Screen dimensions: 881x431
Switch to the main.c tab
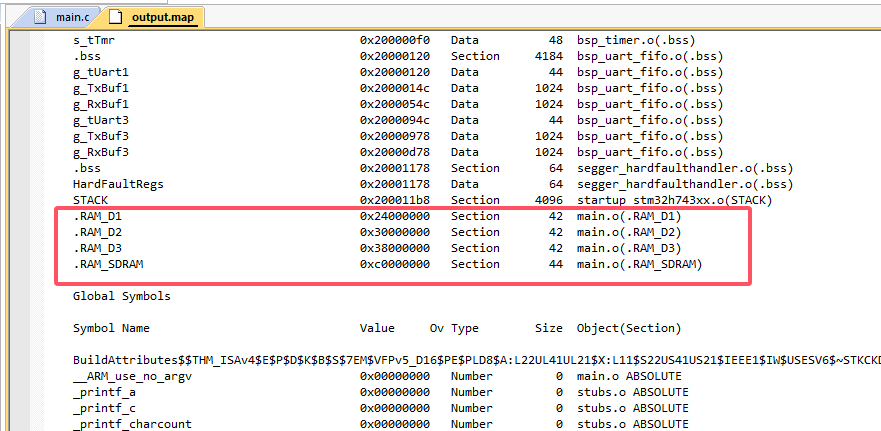(70, 17)
